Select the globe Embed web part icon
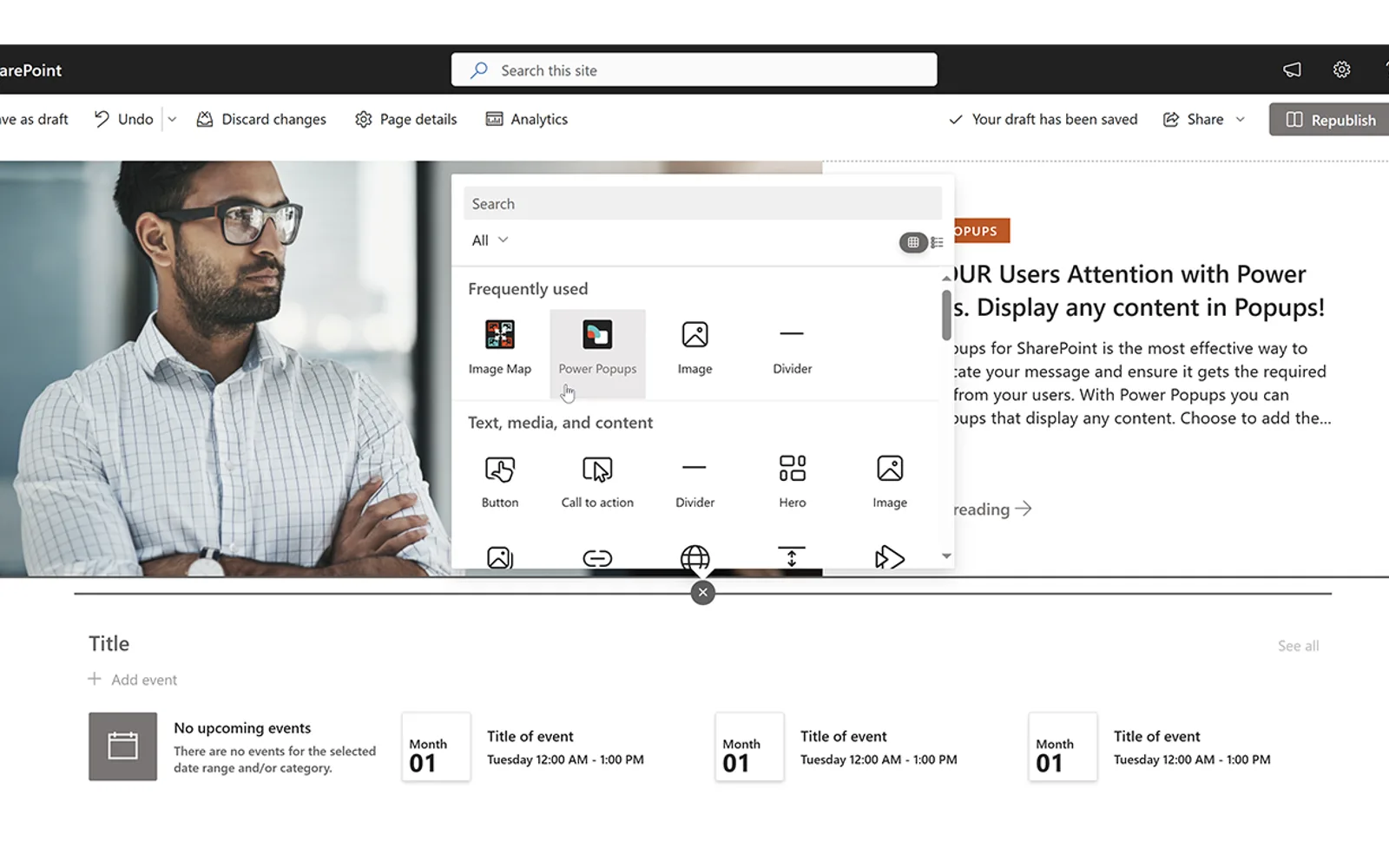The width and height of the screenshot is (1389, 868). (x=694, y=557)
